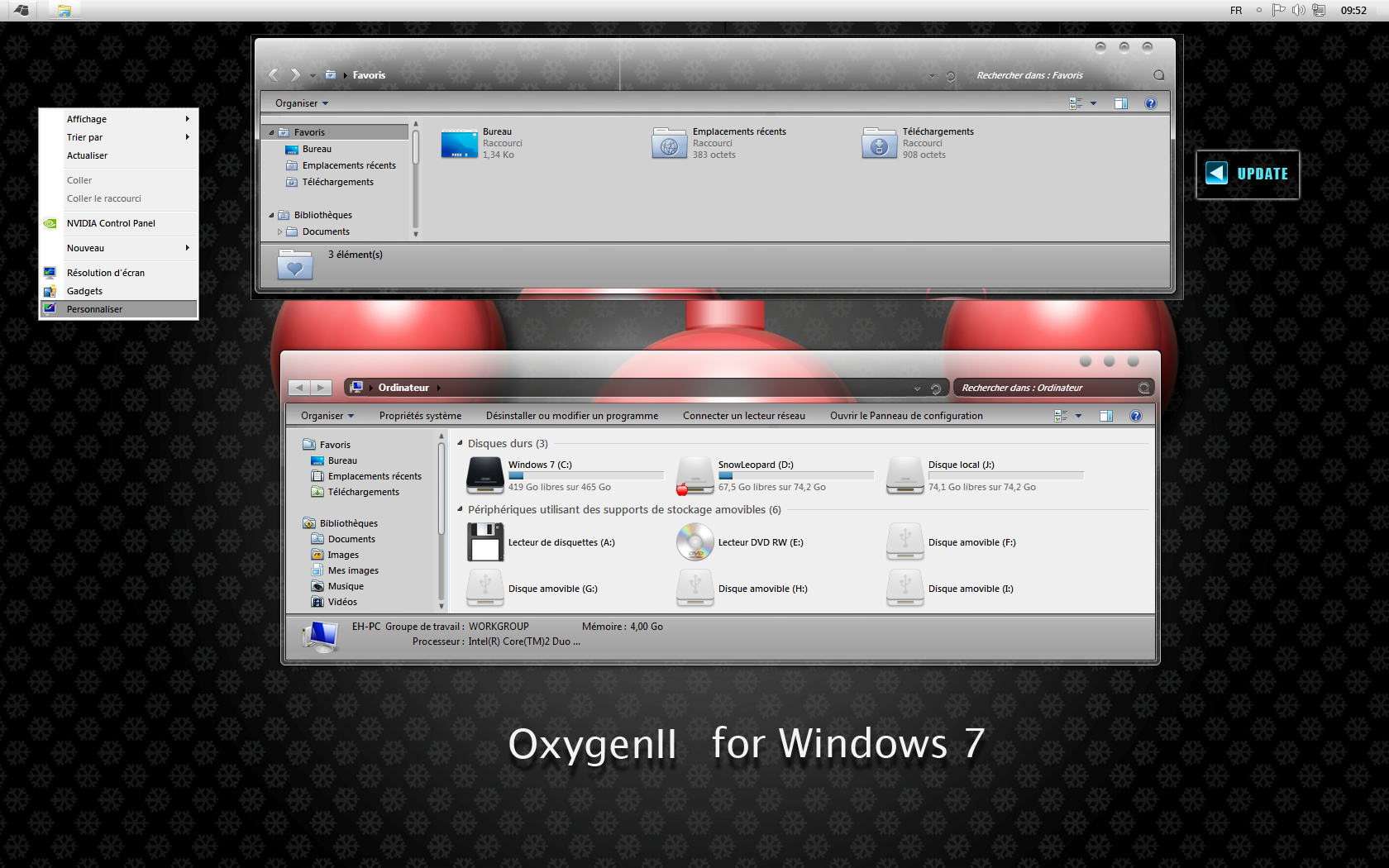Click the help icon in Ordinateur window
Viewport: 1389px width, 868px height.
coord(1136,416)
